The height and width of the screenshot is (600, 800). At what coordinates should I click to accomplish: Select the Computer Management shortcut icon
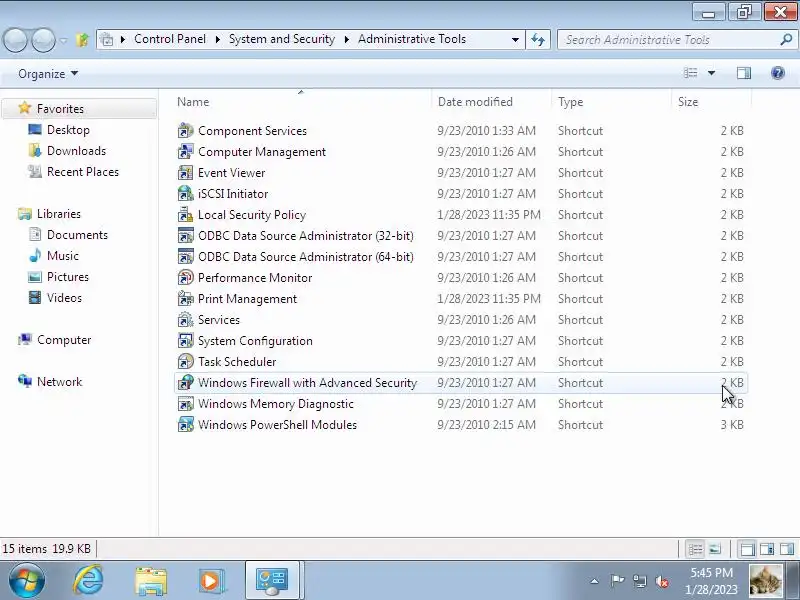(185, 152)
